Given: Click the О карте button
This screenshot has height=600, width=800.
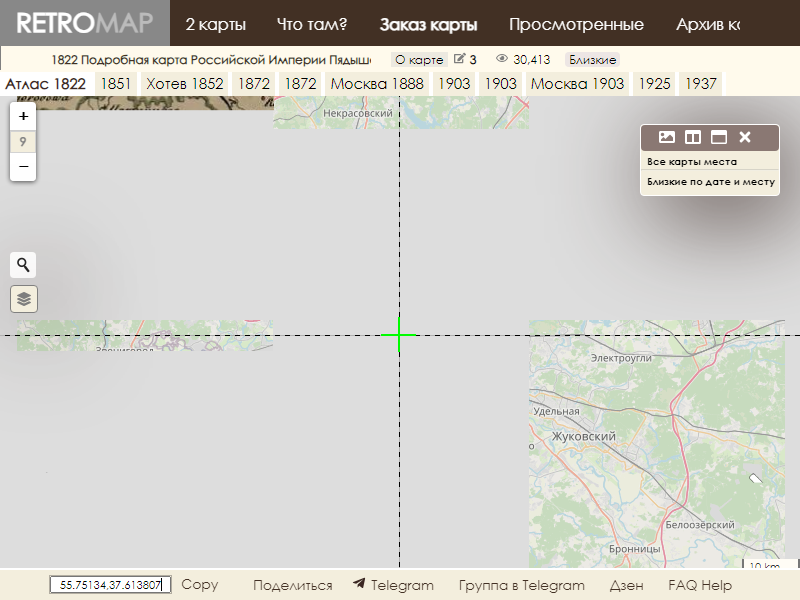Looking at the screenshot, I should 419,60.
